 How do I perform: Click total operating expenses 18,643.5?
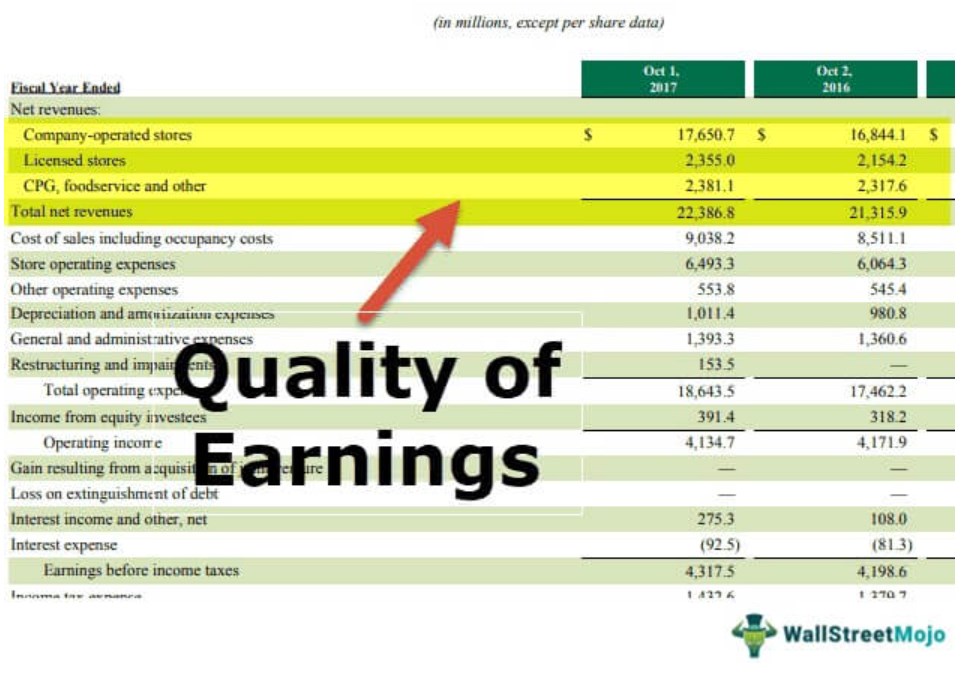(706, 391)
